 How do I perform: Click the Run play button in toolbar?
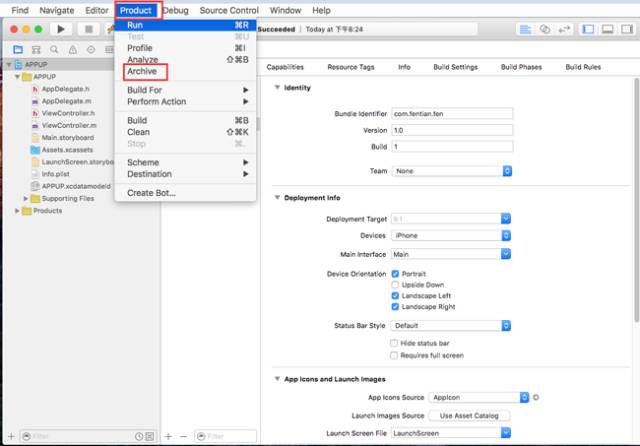pos(61,29)
